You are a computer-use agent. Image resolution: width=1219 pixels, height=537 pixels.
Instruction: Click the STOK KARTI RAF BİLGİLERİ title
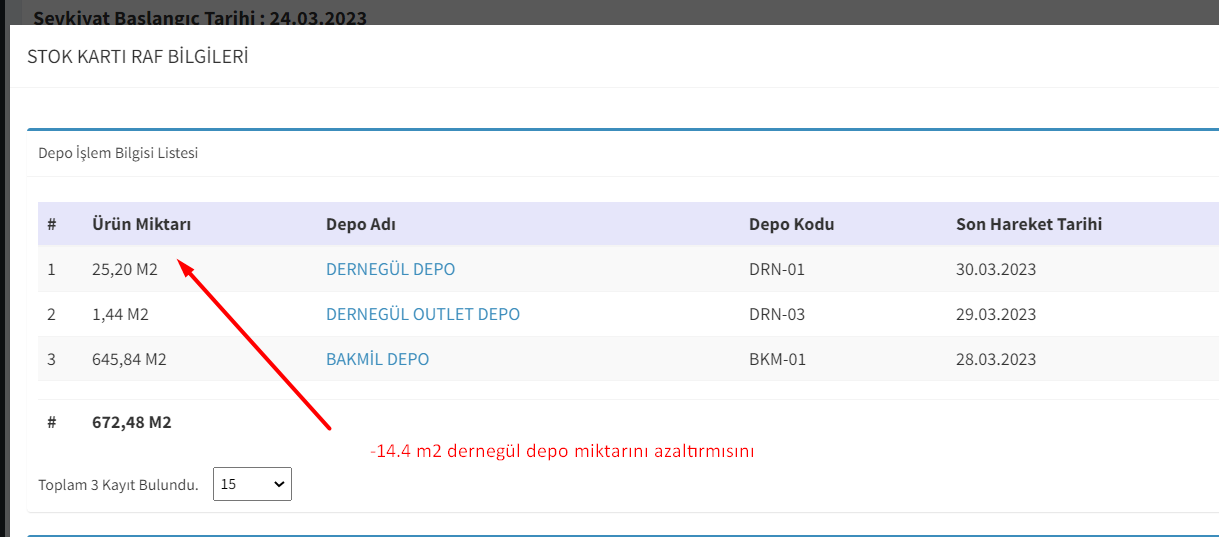[x=137, y=57]
